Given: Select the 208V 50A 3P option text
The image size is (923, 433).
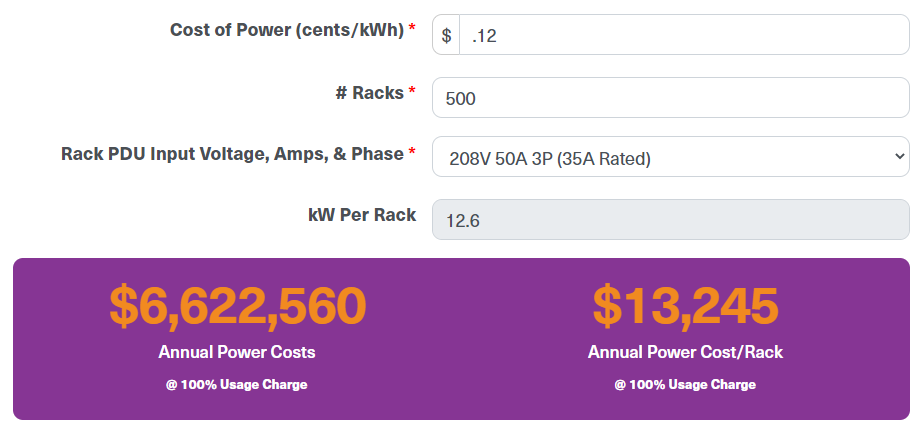Looking at the screenshot, I should point(549,159).
